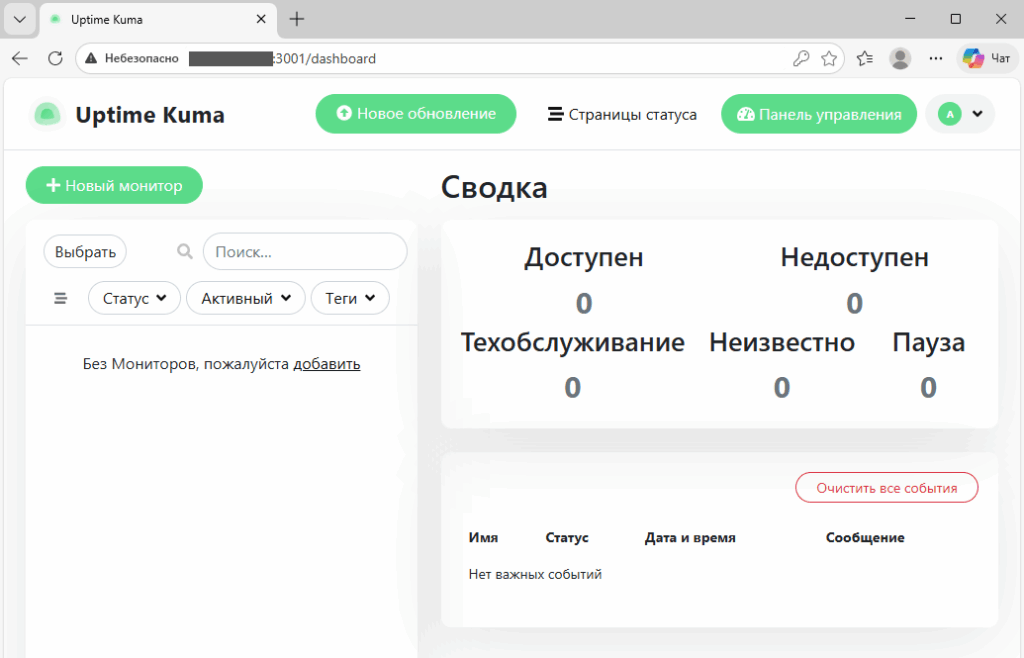
Task: Click the password key icon in address bar
Action: pos(800,58)
